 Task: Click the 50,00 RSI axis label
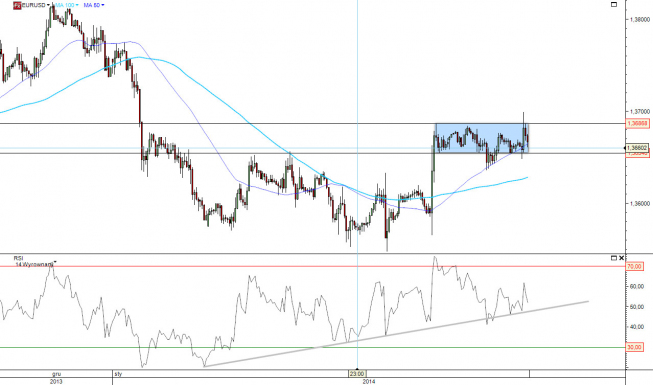point(638,307)
